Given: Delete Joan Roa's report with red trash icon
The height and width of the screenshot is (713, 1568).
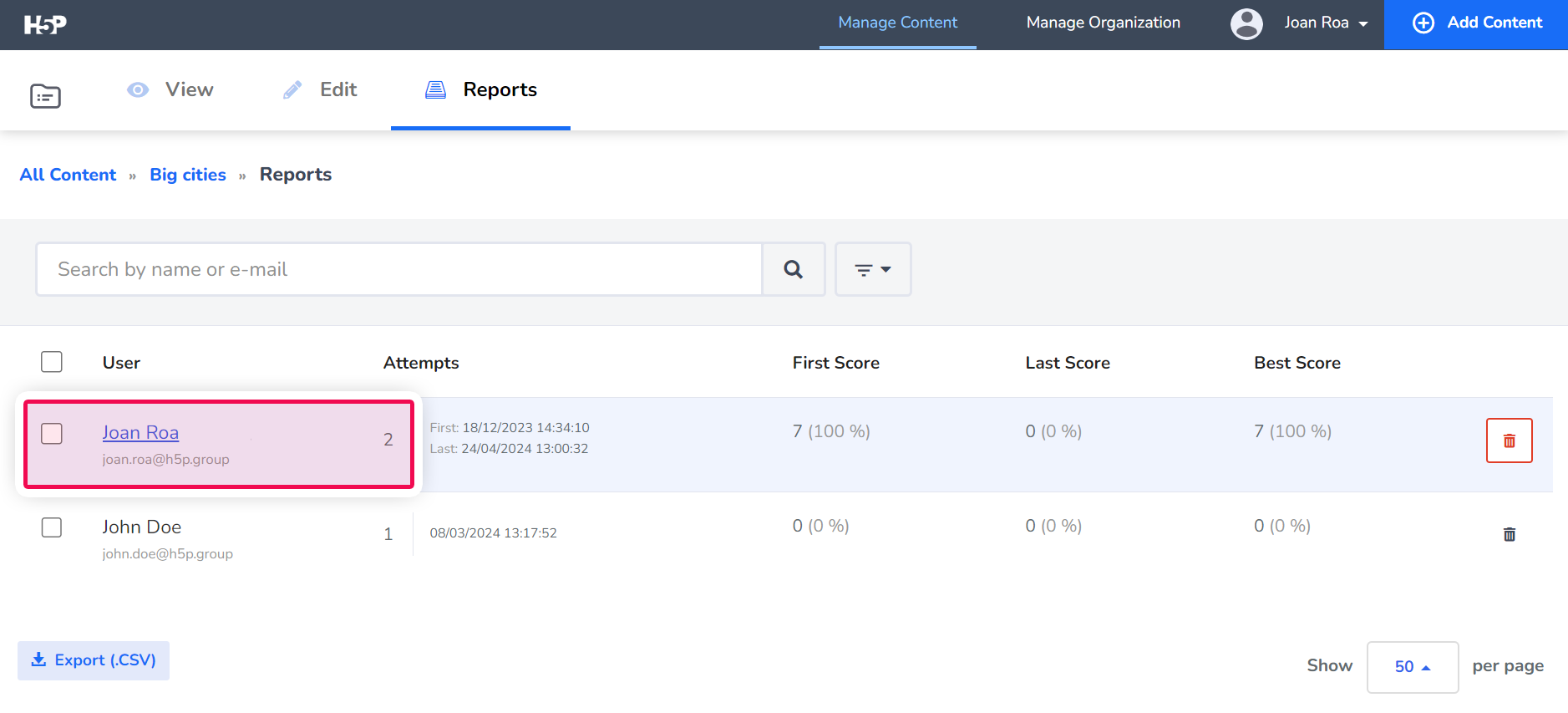Looking at the screenshot, I should click(1509, 441).
